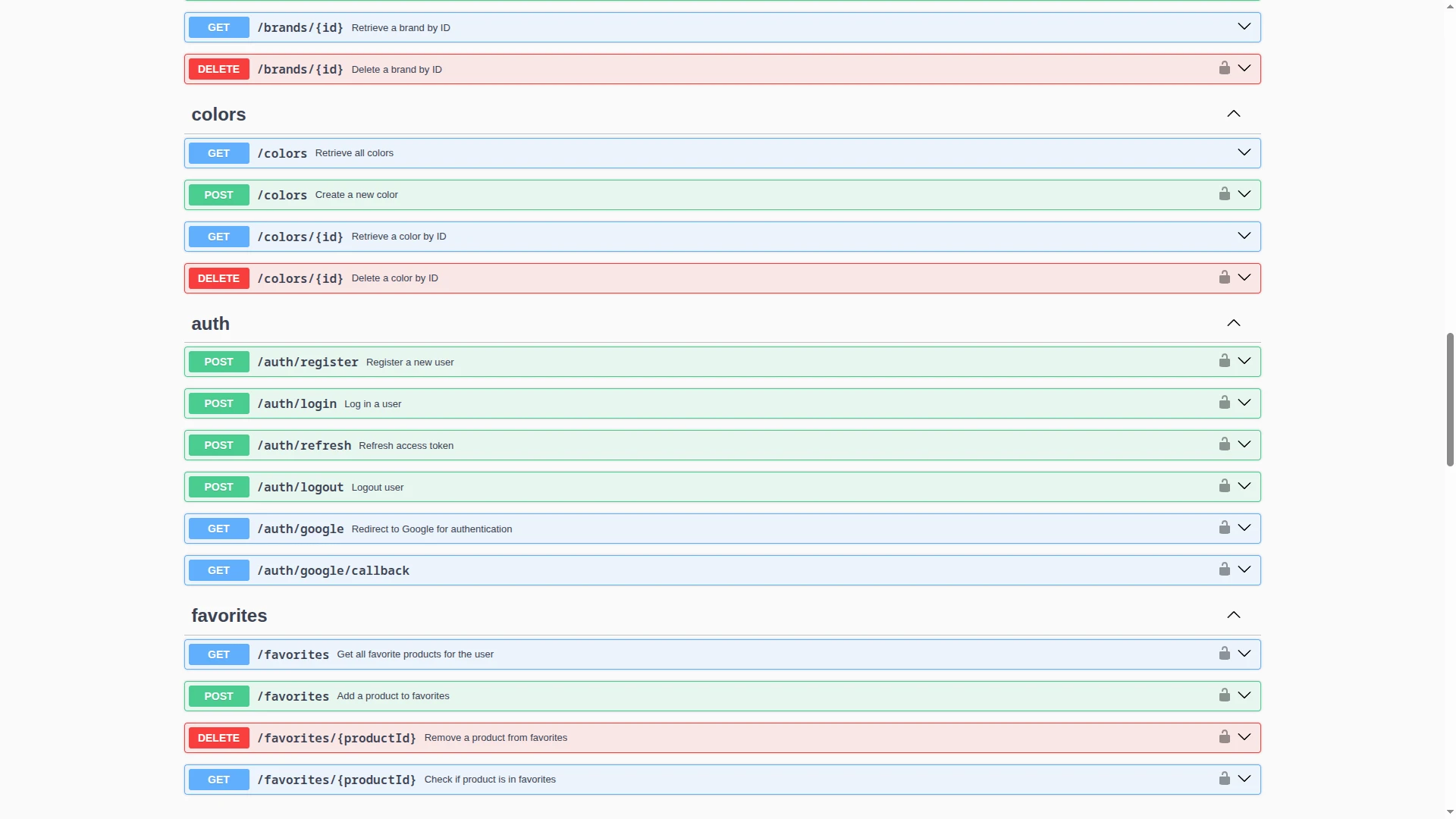The image size is (1456, 819).
Task: Click the /auth/google/callback path
Action: tap(333, 570)
